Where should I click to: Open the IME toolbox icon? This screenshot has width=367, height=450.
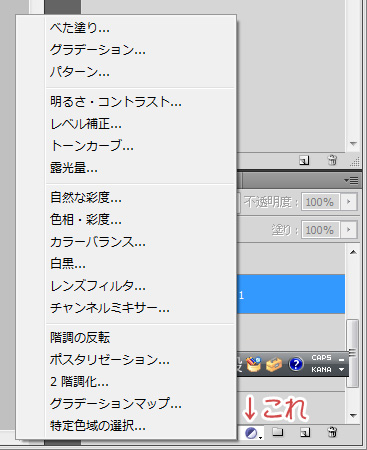pyautogui.click(x=274, y=364)
